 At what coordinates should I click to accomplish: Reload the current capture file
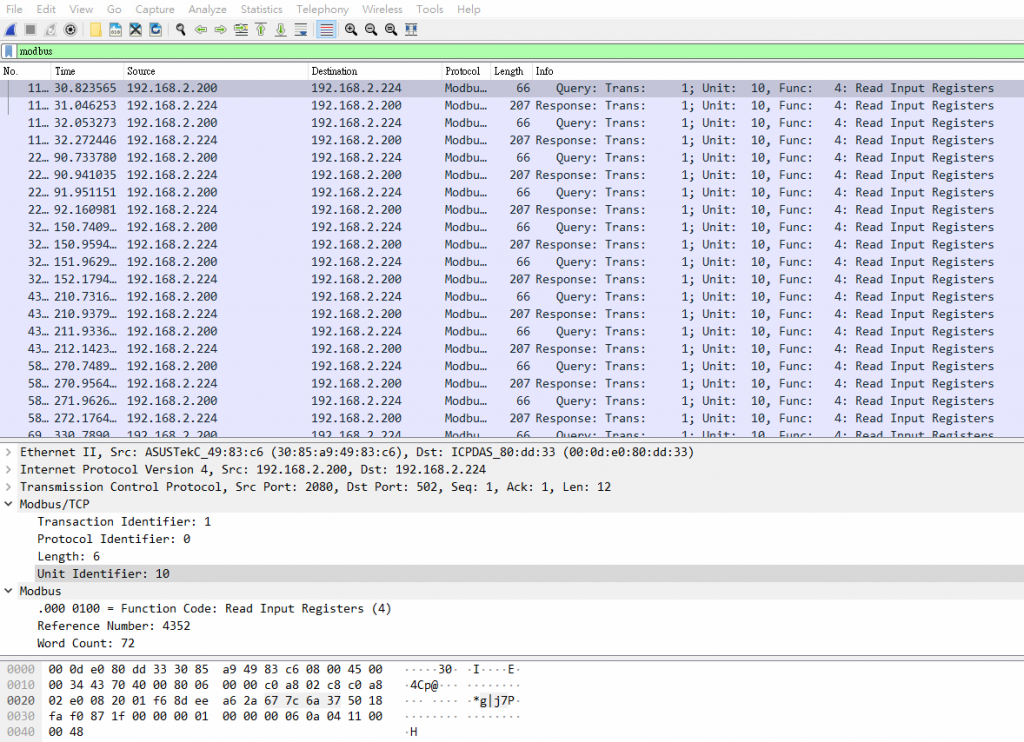click(155, 29)
